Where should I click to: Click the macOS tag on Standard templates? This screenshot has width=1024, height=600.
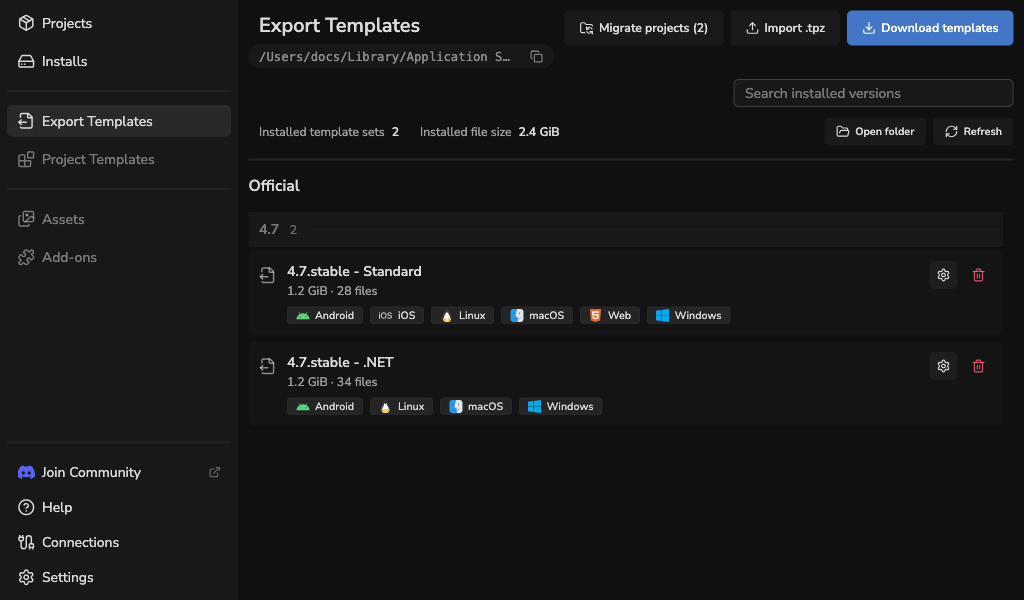point(537,315)
